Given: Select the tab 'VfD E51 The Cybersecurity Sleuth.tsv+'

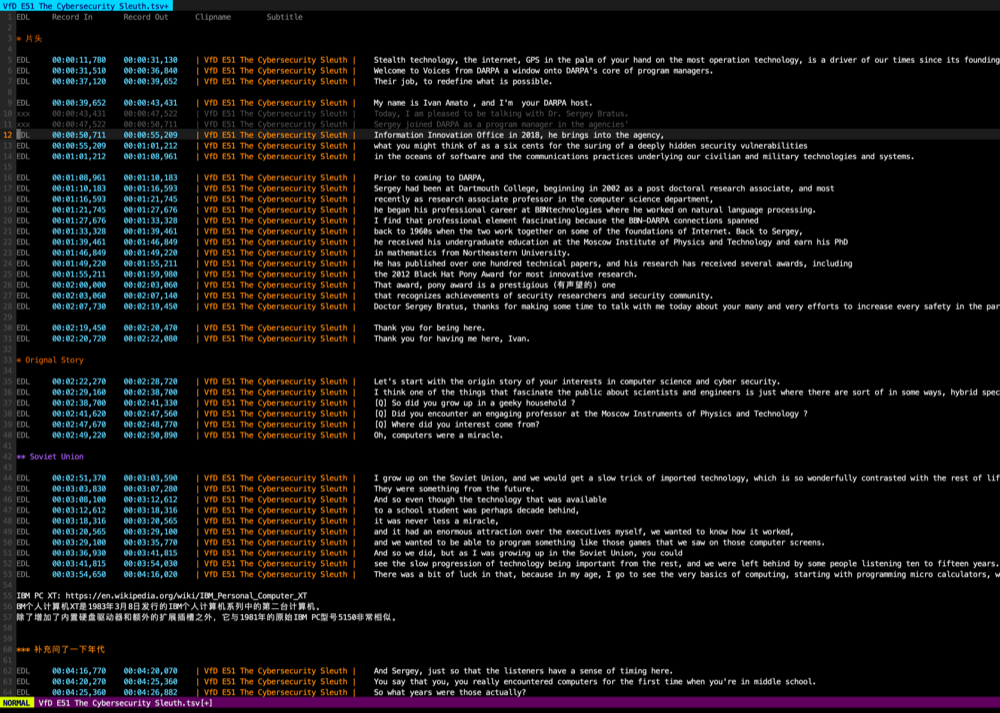Looking at the screenshot, I should [x=86, y=6].
